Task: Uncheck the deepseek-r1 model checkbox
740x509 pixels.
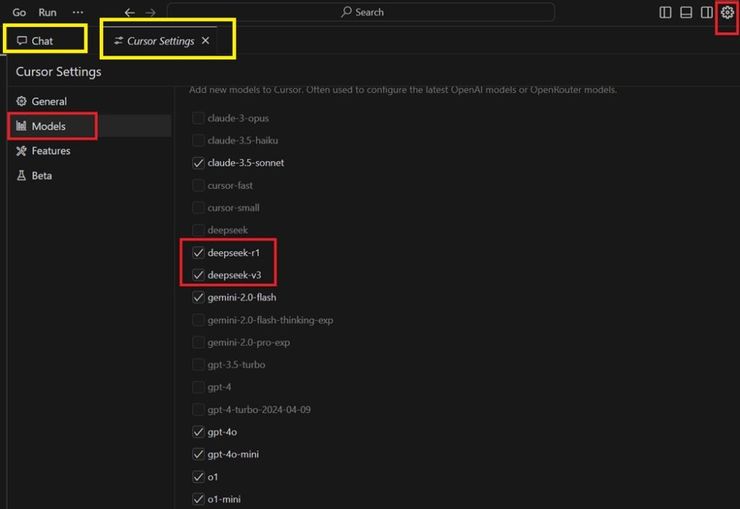Action: click(x=198, y=252)
